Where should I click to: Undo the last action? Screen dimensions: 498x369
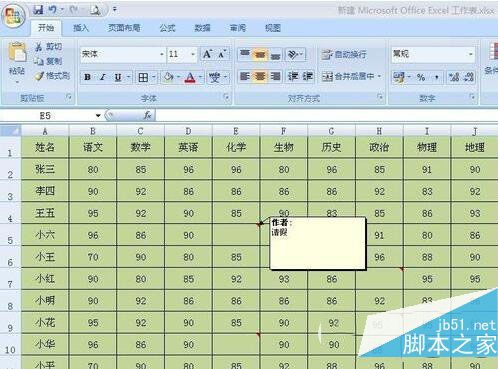pos(53,10)
